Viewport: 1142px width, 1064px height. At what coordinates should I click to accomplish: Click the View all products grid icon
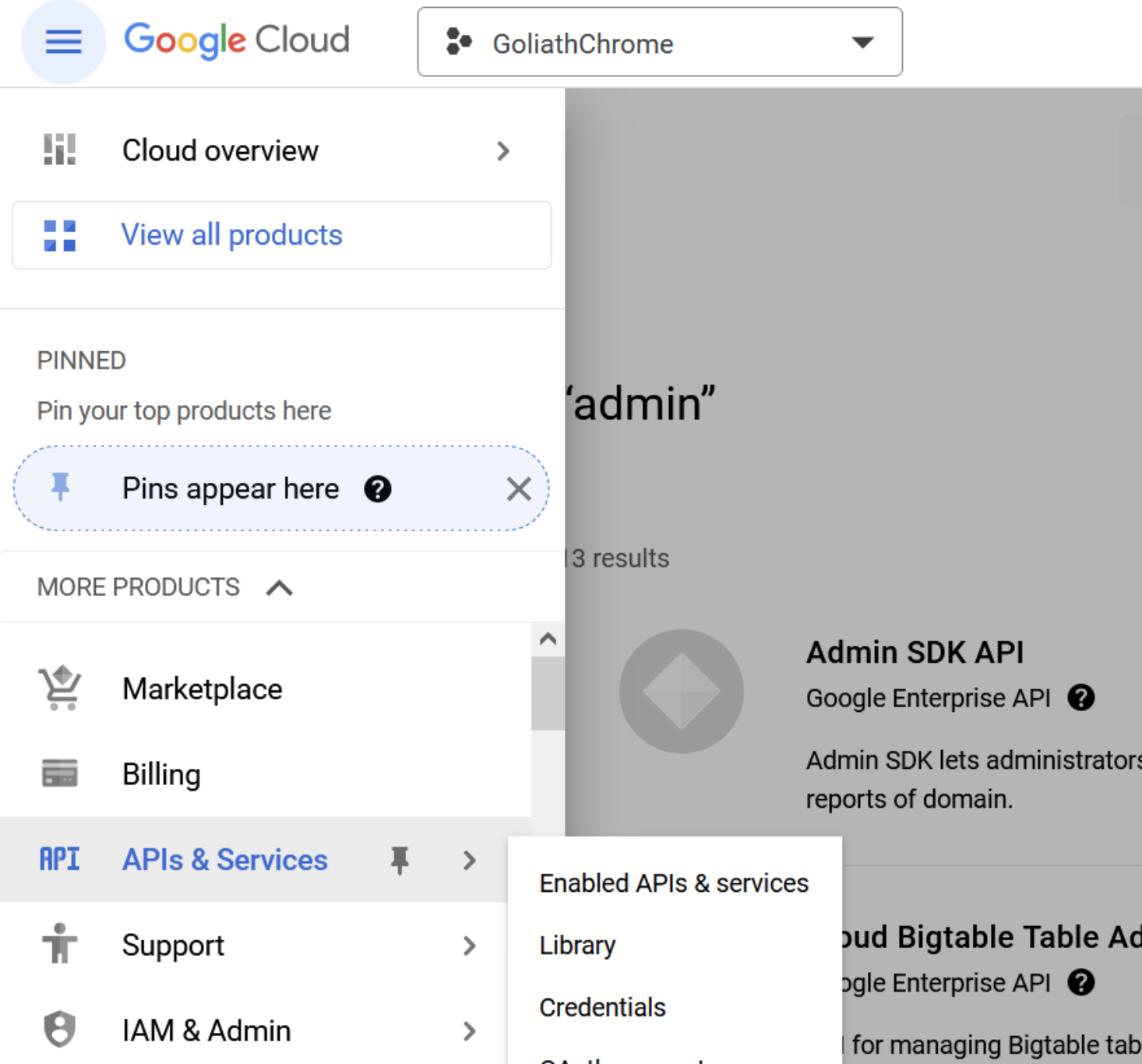tap(60, 235)
